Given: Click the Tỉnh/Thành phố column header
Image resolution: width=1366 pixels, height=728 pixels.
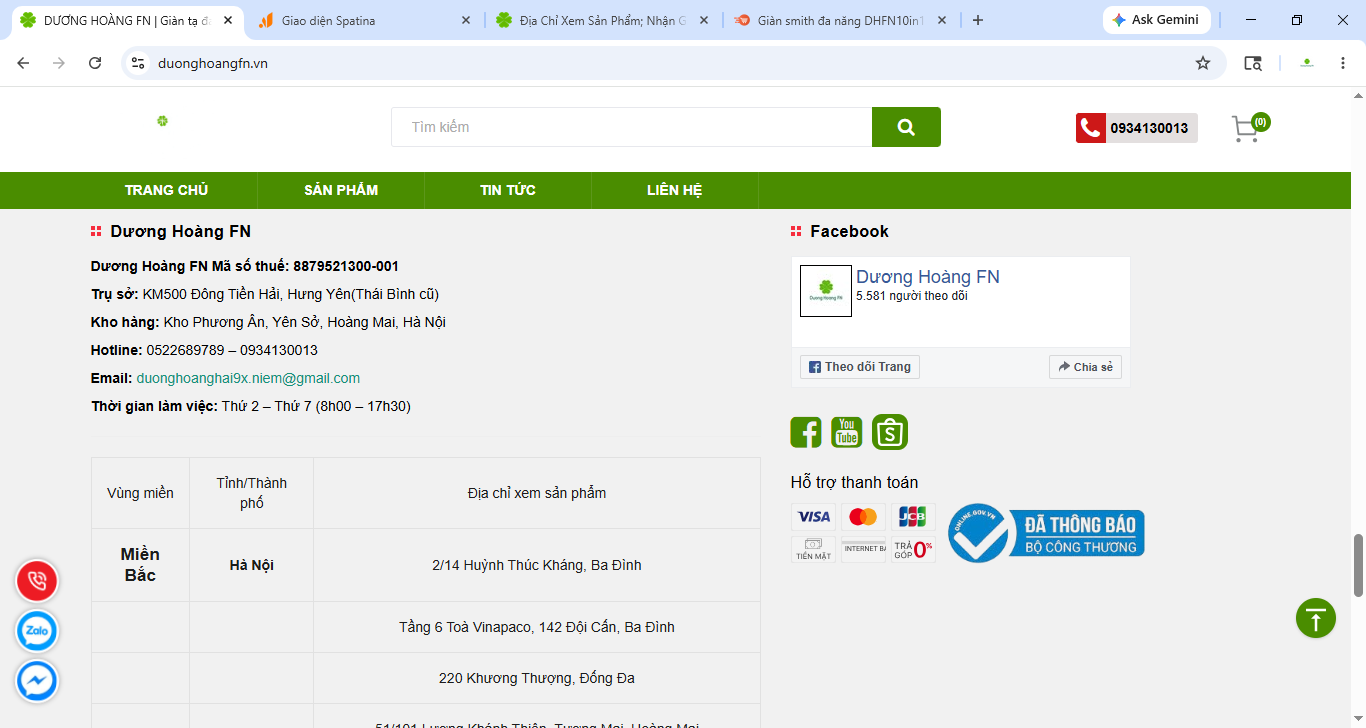Looking at the screenshot, I should [252, 493].
